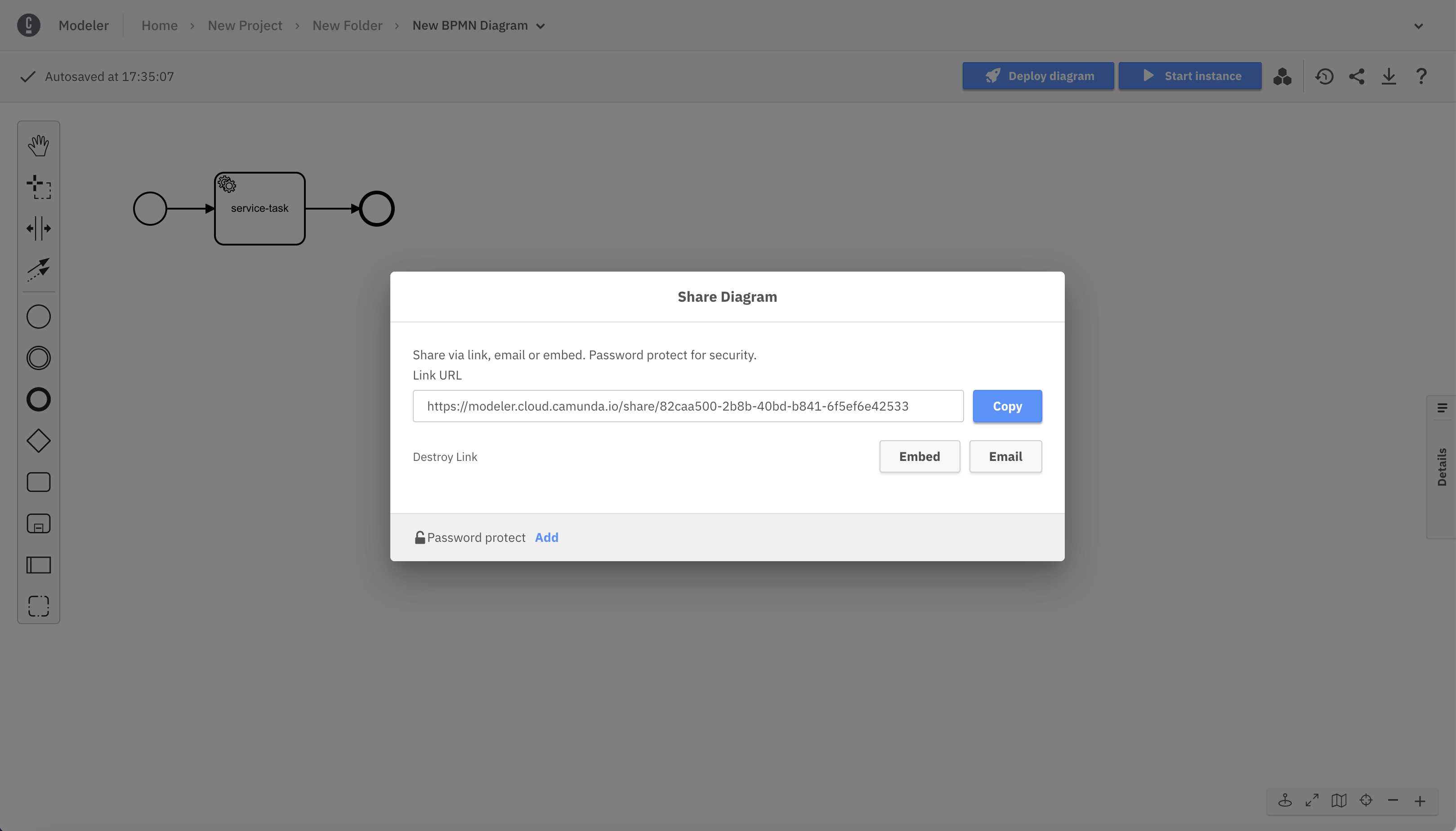The height and width of the screenshot is (831, 1456).
Task: Activate the Space tool
Action: tap(38, 228)
